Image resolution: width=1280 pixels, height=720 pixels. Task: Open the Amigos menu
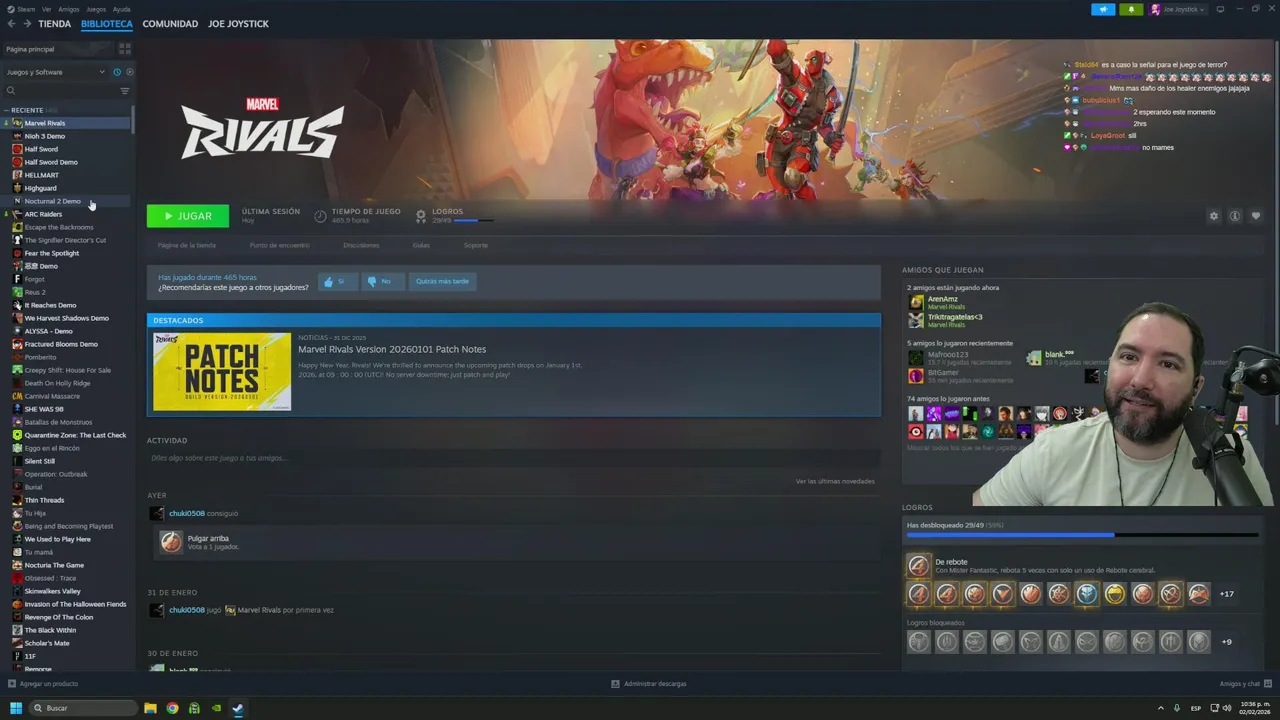click(x=68, y=9)
